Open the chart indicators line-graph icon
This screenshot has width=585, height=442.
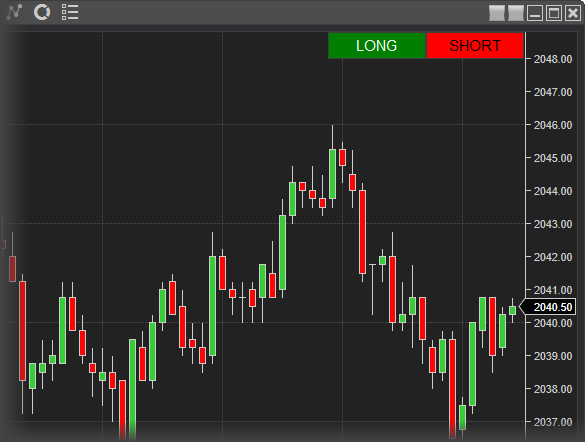pyautogui.click(x=14, y=12)
